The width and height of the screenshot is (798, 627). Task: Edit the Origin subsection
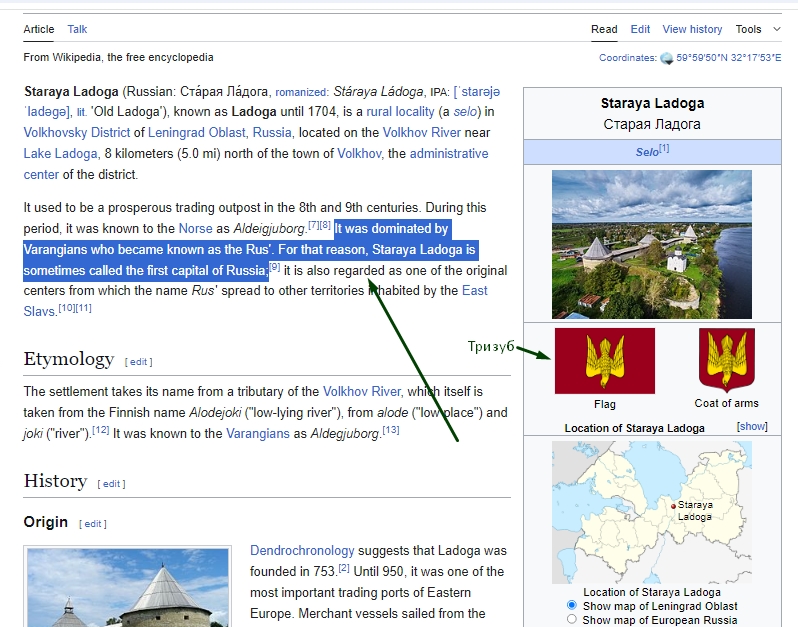pyautogui.click(x=93, y=524)
